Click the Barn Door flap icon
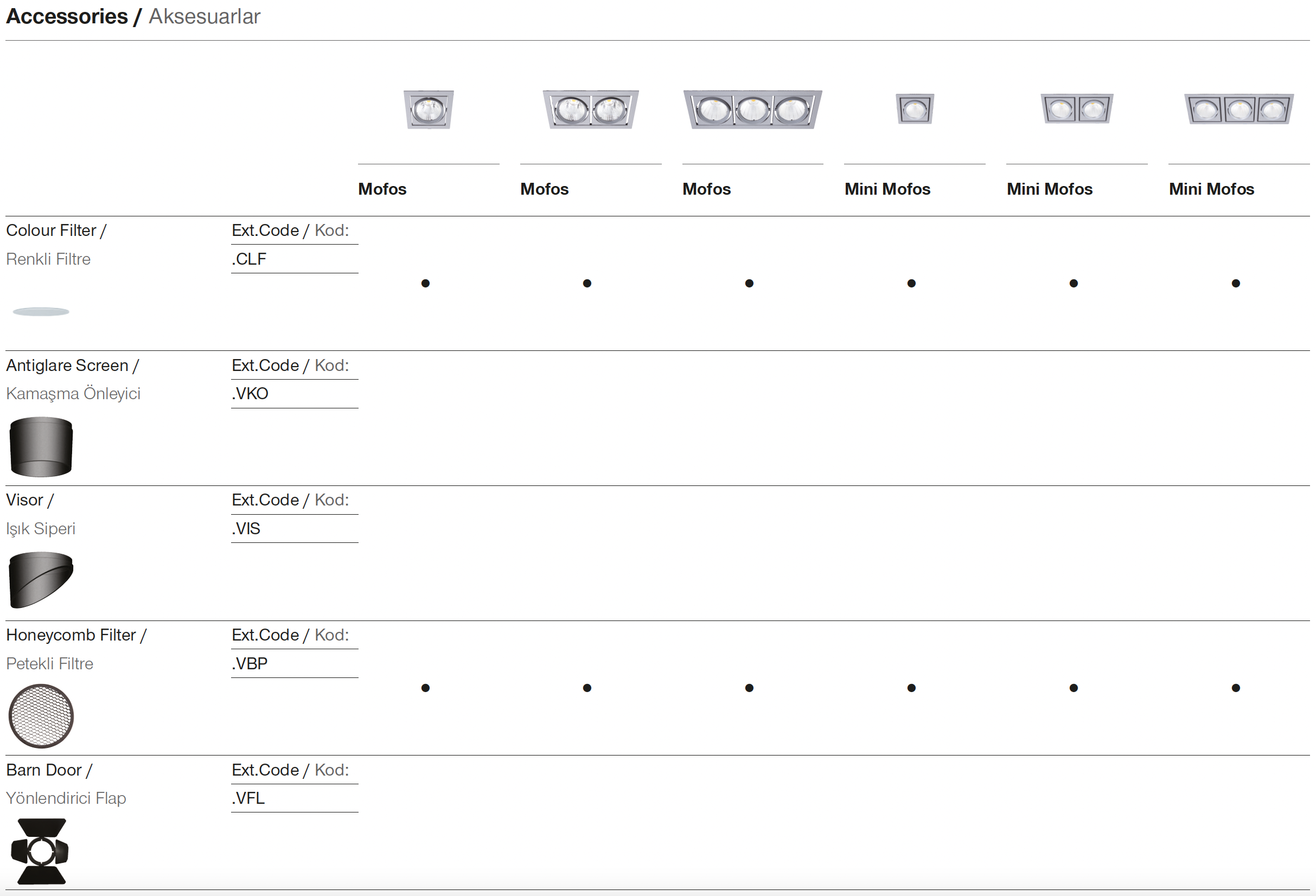Viewport: 1316px width, 896px height. (41, 851)
